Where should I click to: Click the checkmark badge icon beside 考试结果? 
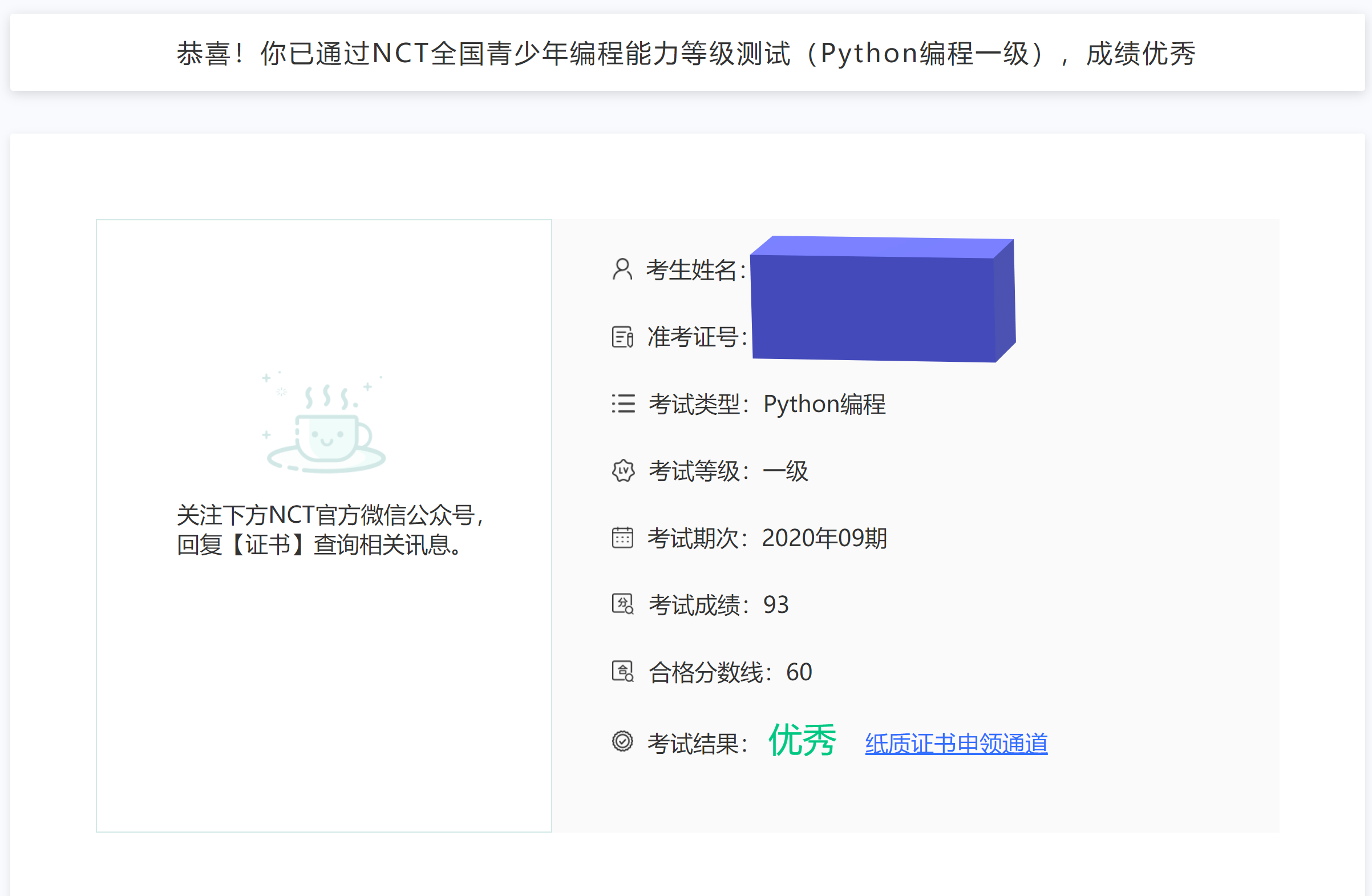[x=622, y=741]
